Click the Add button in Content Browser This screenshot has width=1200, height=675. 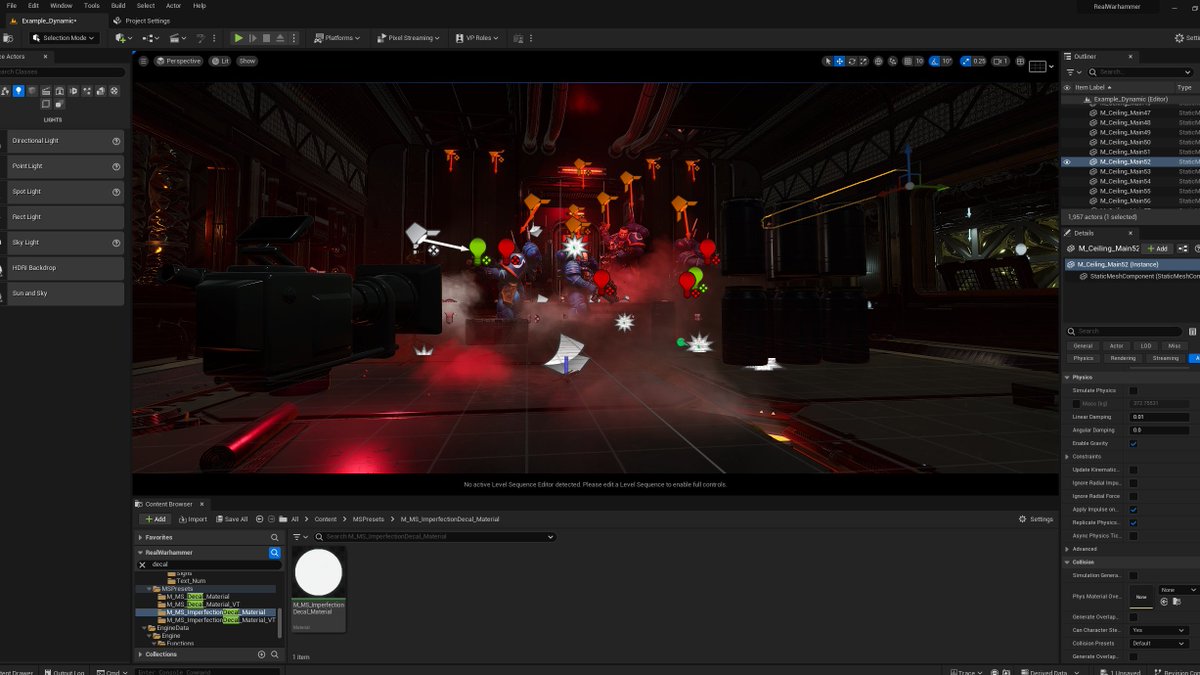tap(155, 519)
